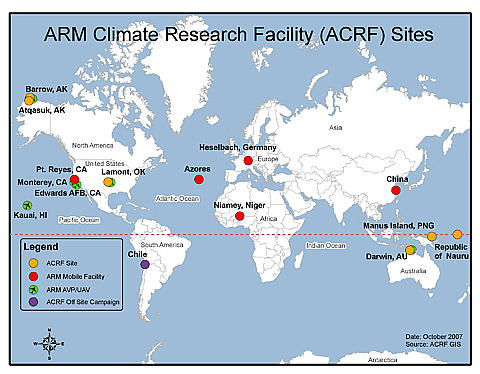The width and height of the screenshot is (480, 374).
Task: Click the red Niamey, Niger marker
Action: (239, 216)
